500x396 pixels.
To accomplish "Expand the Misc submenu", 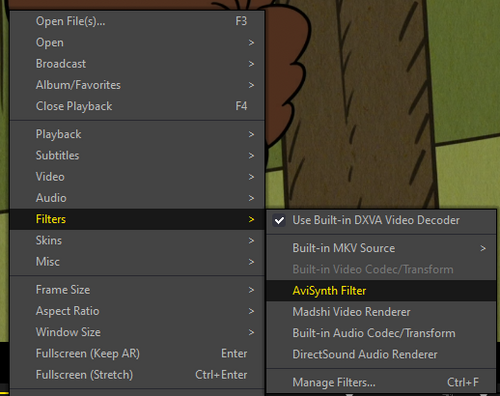I will pos(137,262).
